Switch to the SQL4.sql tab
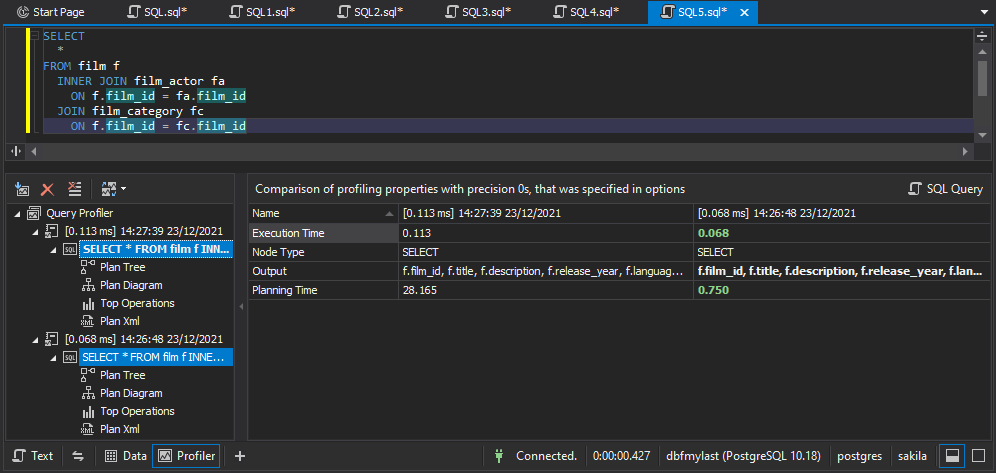Image resolution: width=996 pixels, height=473 pixels. tap(587, 12)
